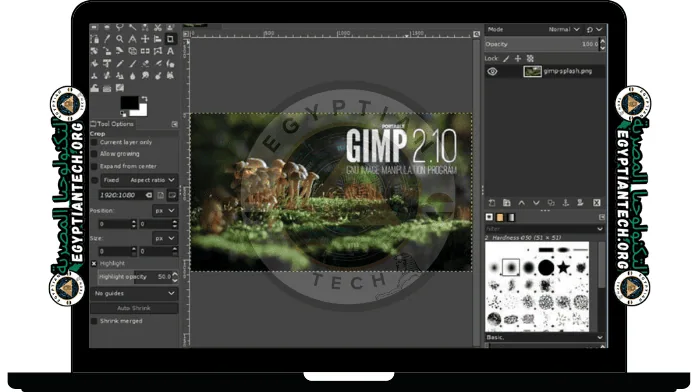This screenshot has height=392, width=698.
Task: Enable Shrink merged checkbox
Action: 94,321
